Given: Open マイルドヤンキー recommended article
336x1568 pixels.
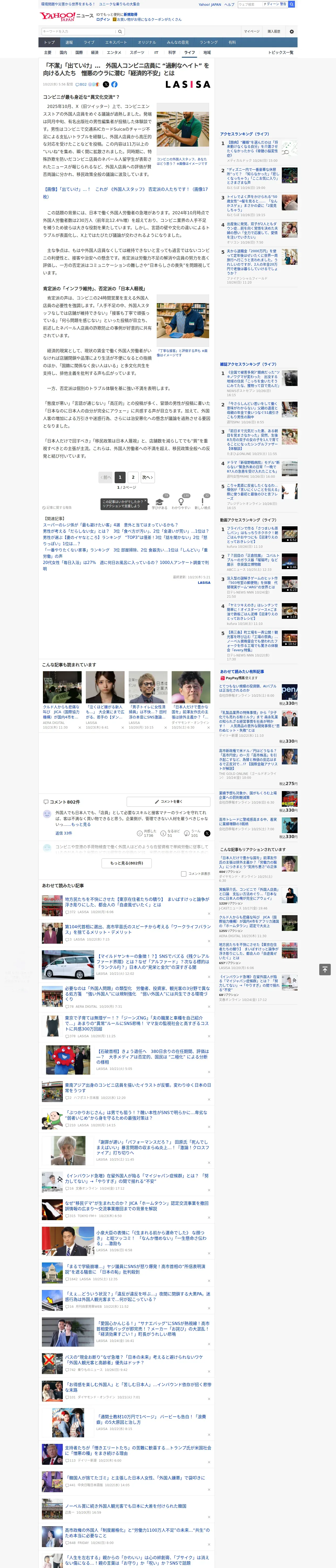Looking at the screenshot, I should coord(153,961).
